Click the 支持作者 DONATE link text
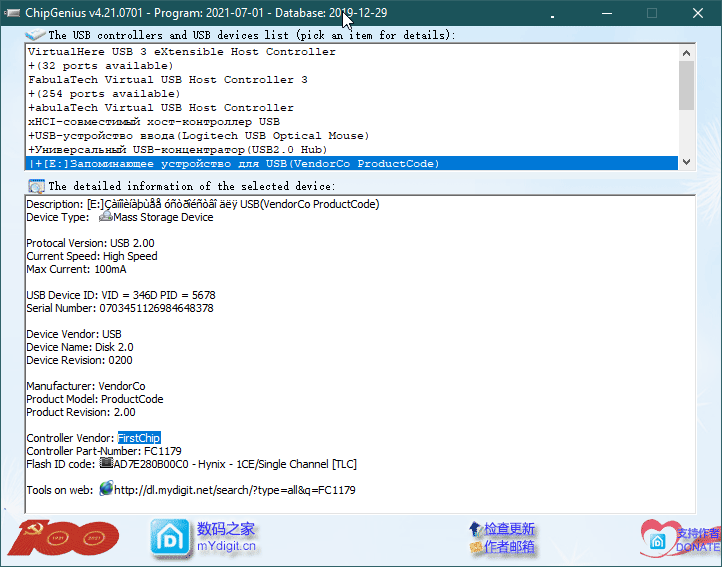The width and height of the screenshot is (722, 567). click(x=698, y=540)
